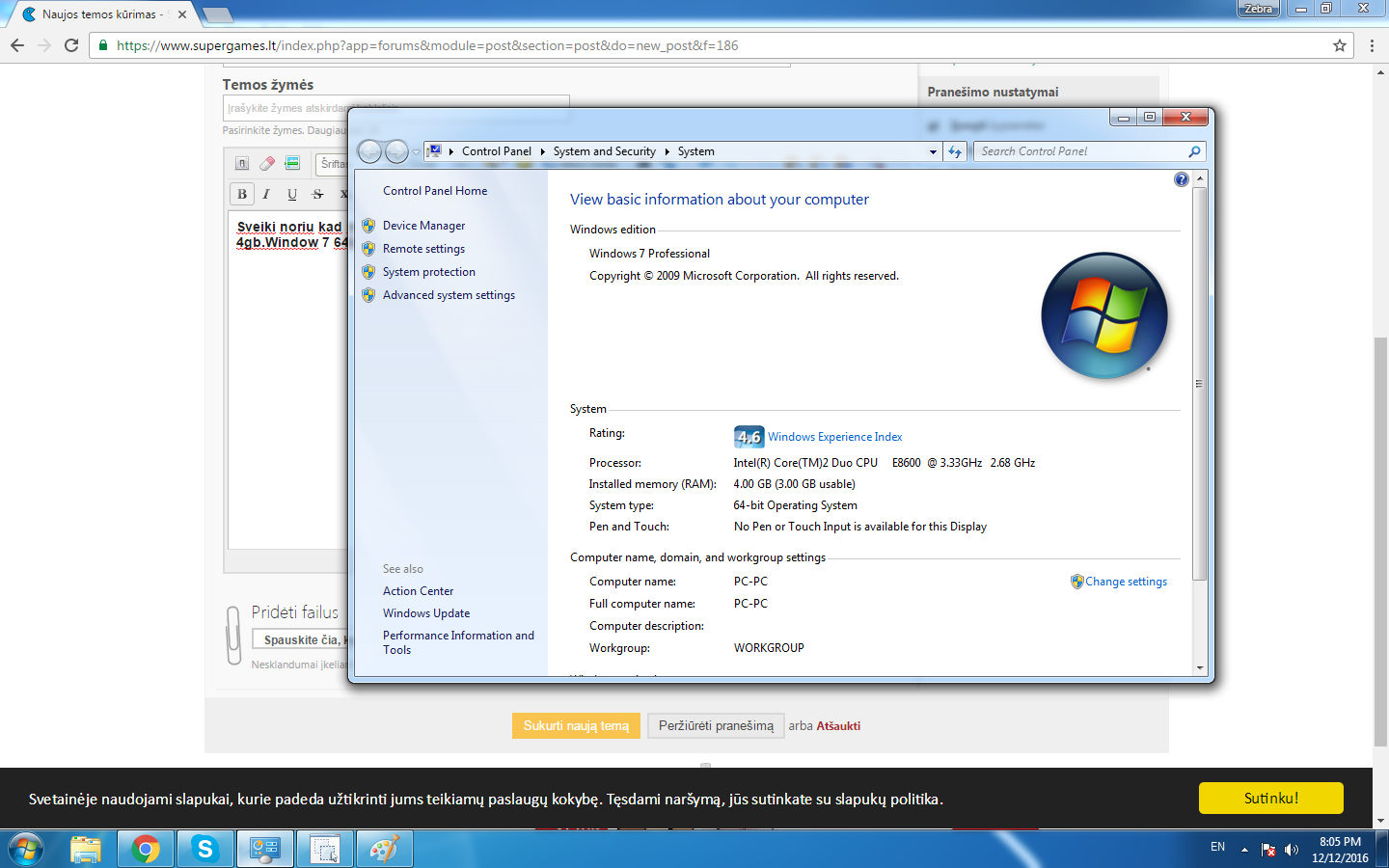Open Advanced system settings
The height and width of the screenshot is (868, 1389).
click(x=449, y=295)
